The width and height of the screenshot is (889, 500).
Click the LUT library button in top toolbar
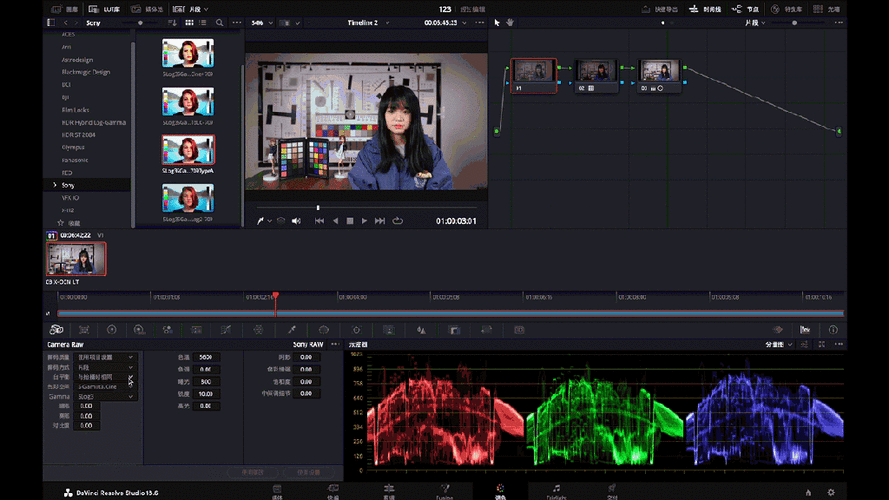(x=105, y=8)
